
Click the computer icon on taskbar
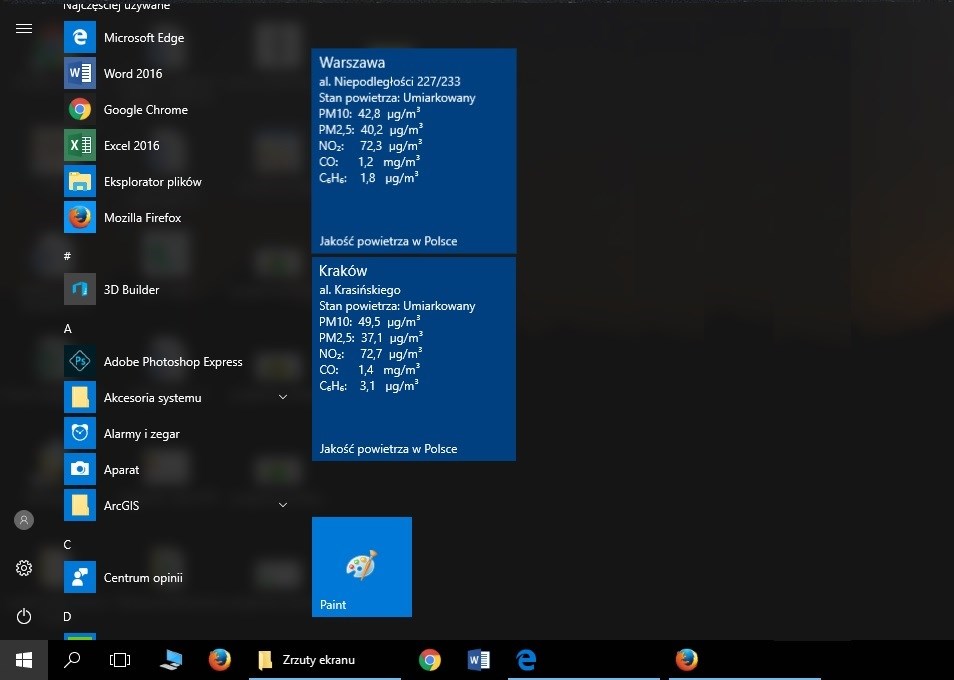pos(171,660)
